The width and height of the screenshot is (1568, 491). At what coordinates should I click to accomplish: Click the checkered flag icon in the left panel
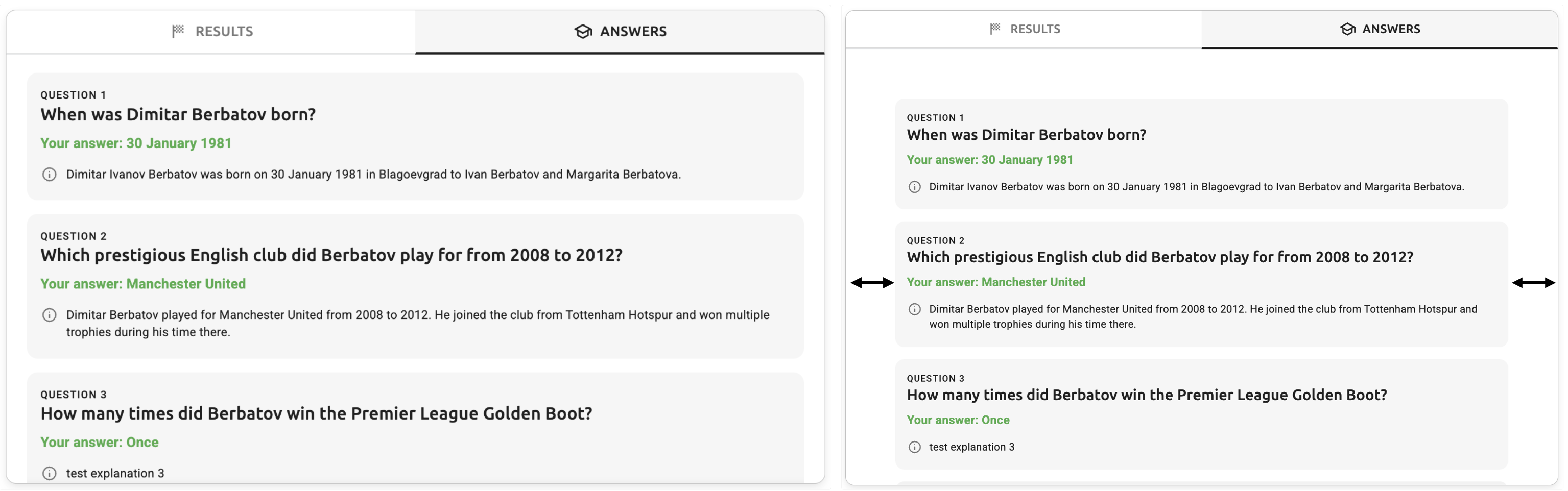[x=178, y=31]
